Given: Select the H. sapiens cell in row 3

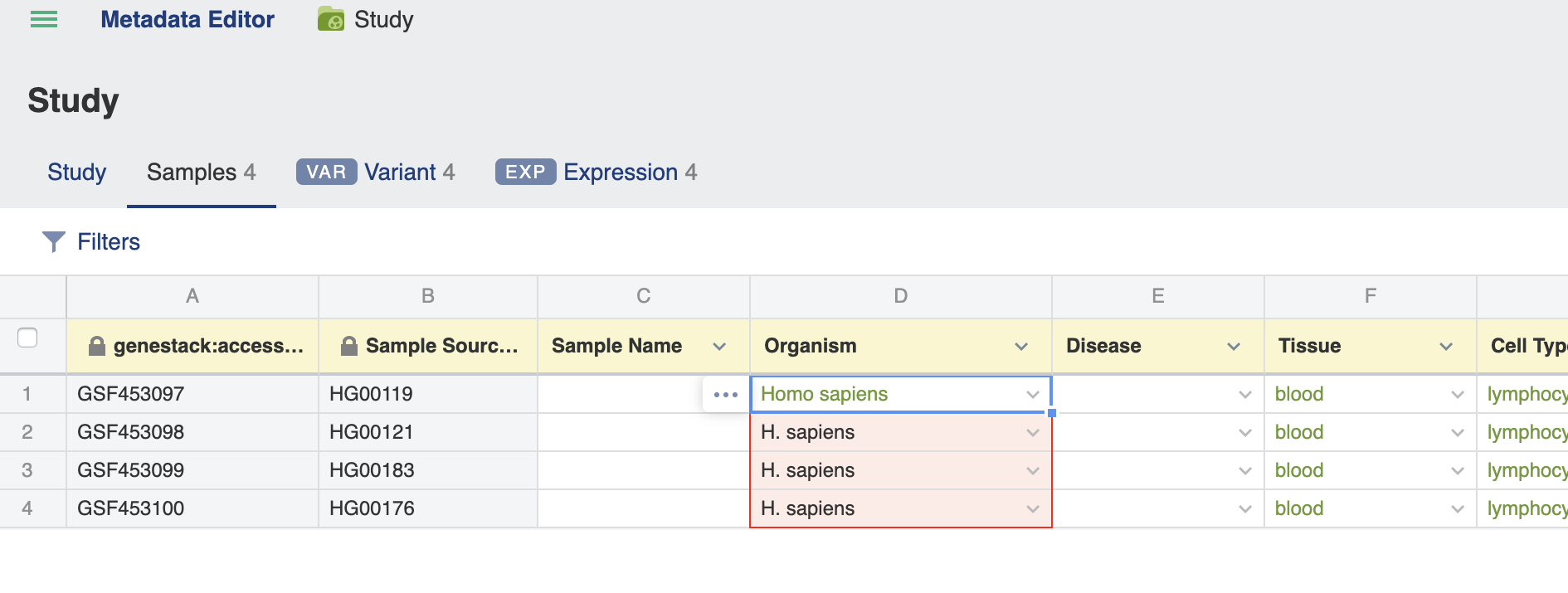Looking at the screenshot, I should pos(901,470).
